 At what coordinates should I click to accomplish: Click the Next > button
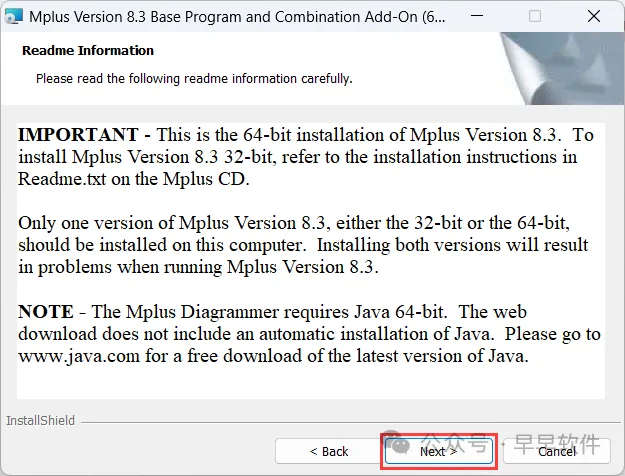[x=439, y=451]
